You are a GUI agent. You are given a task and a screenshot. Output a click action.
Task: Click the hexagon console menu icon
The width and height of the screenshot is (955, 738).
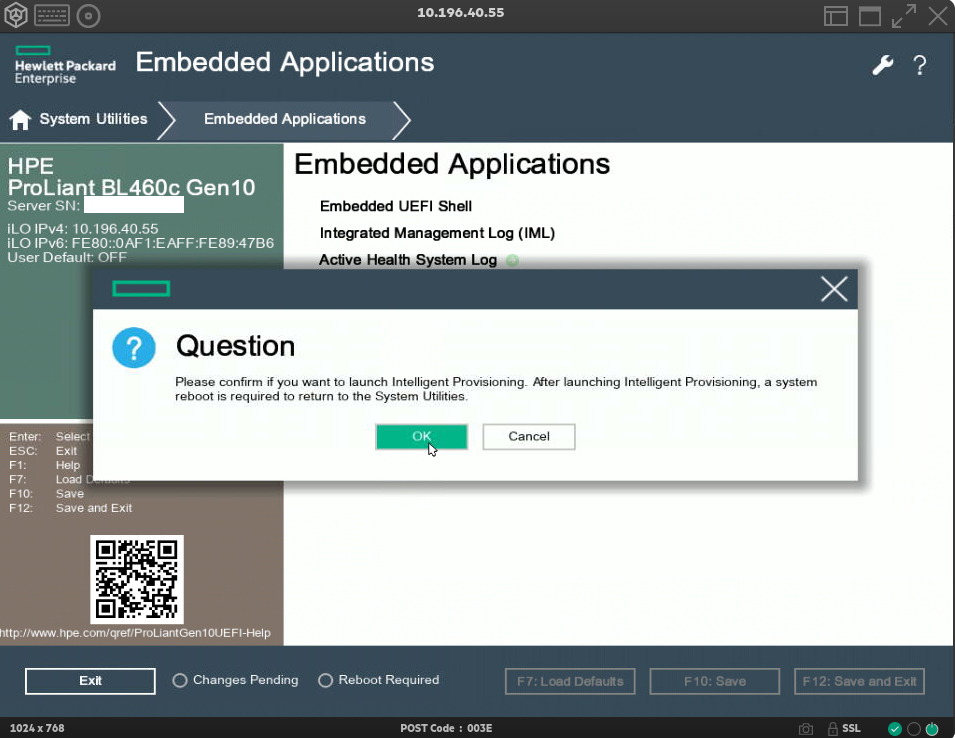(x=16, y=15)
